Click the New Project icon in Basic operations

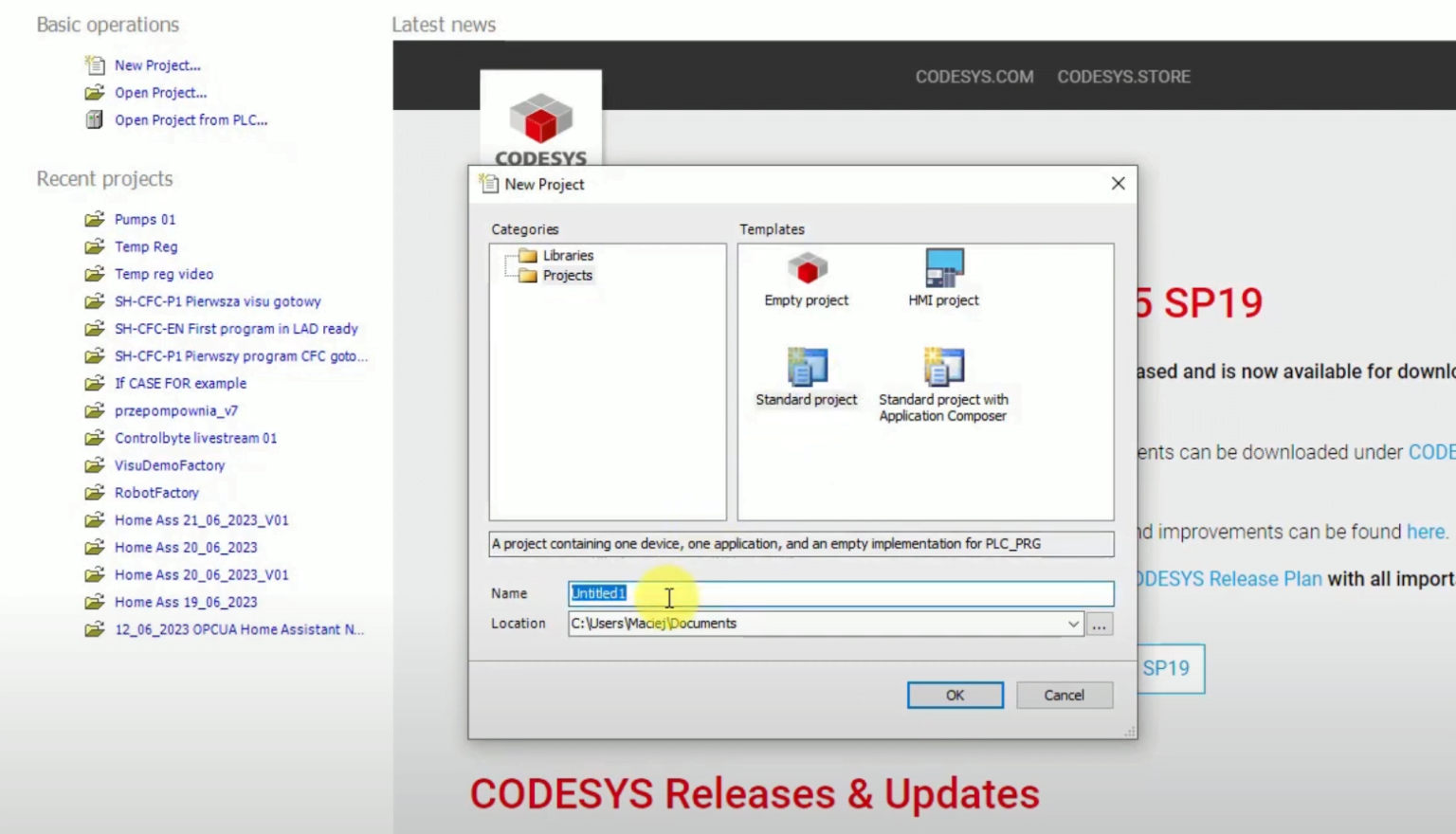[95, 65]
